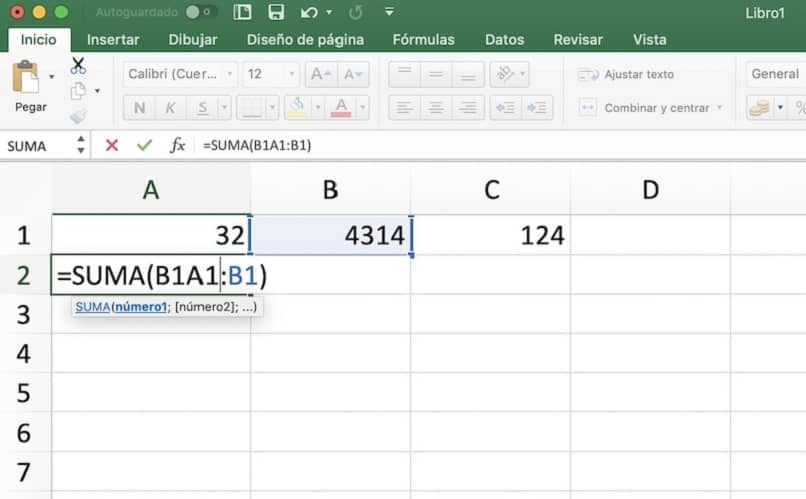This screenshot has height=499, width=806.
Task: Select row 5 header
Action: point(24,393)
